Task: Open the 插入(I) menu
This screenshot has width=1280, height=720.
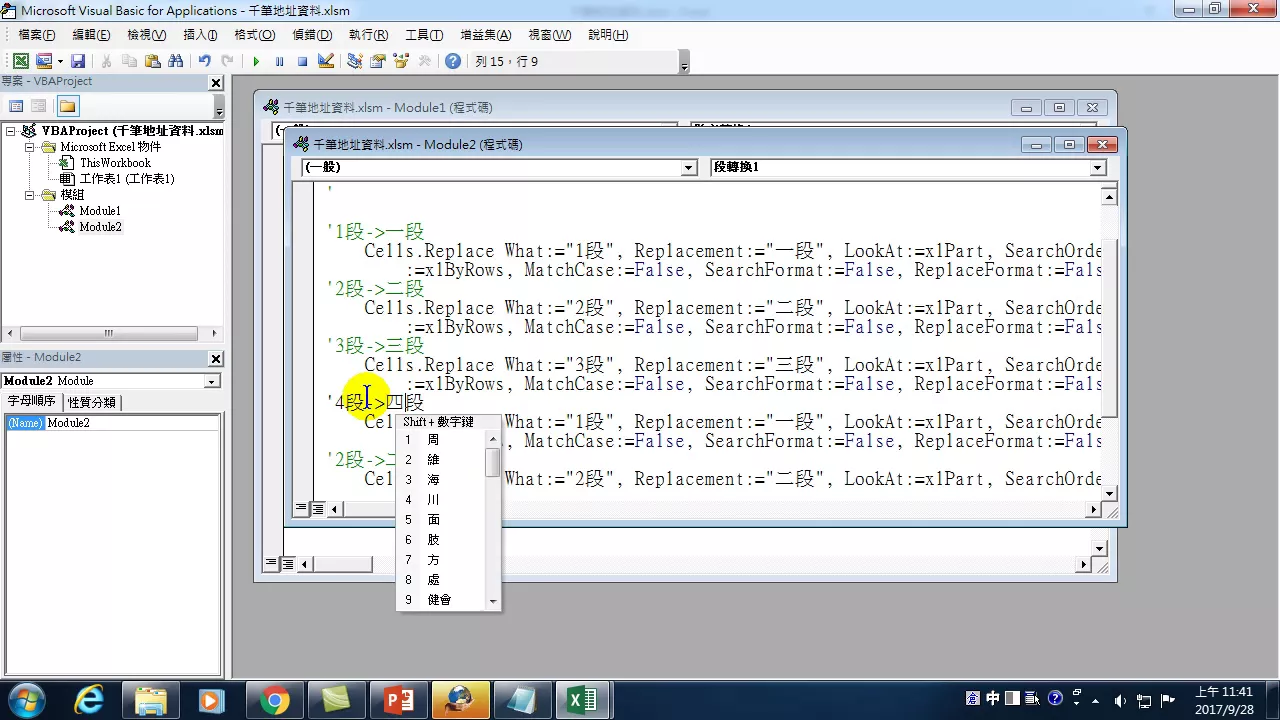Action: 200,35
